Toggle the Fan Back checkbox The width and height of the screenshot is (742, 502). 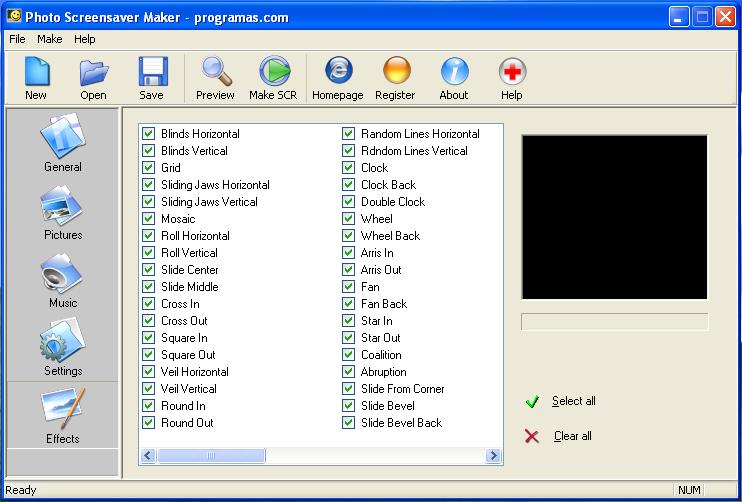click(349, 304)
